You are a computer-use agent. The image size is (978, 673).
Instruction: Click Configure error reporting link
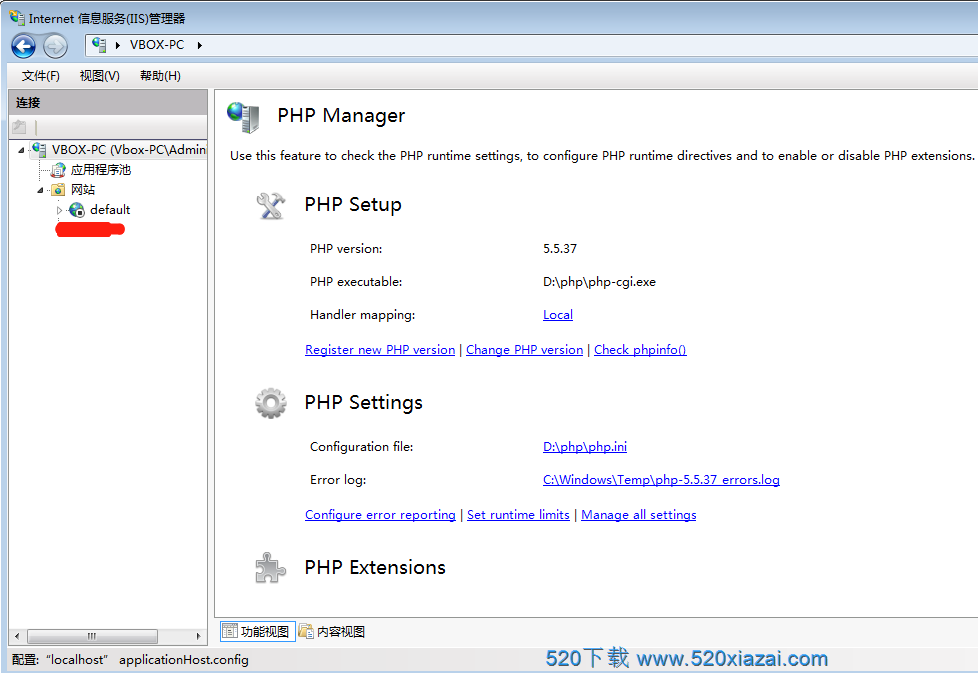pos(380,515)
